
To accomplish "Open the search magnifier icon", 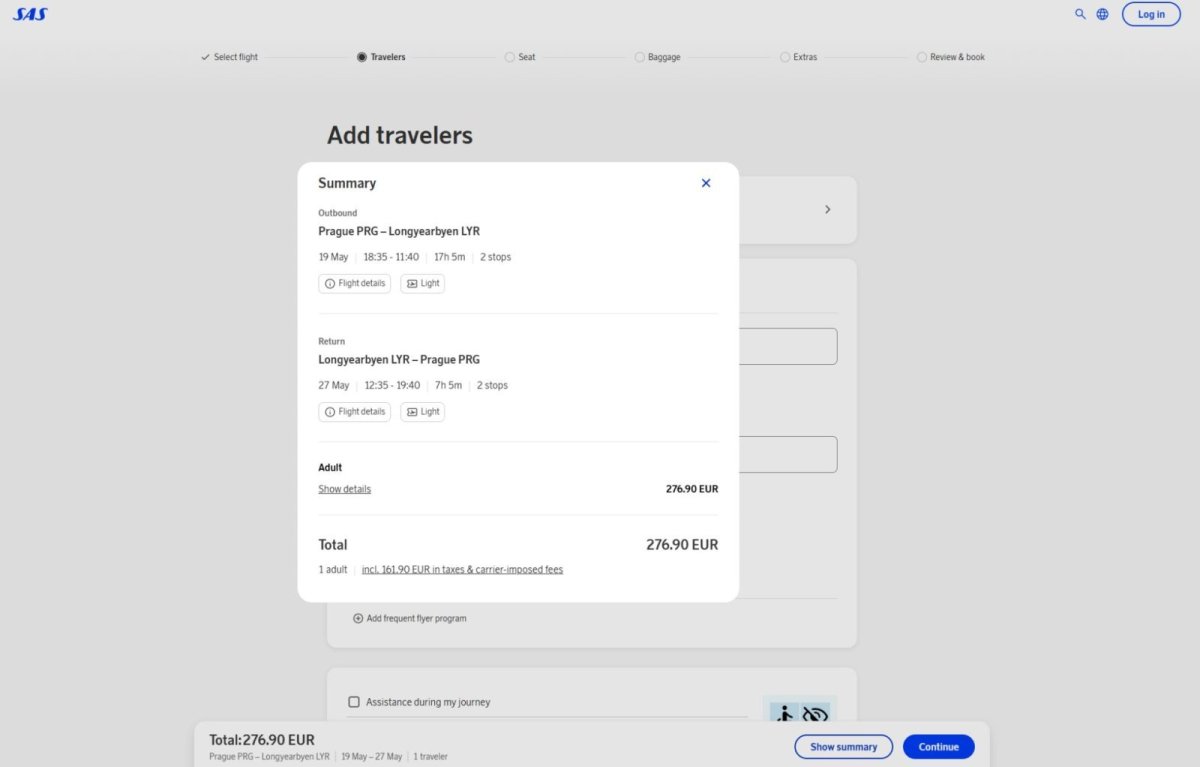I will [1080, 14].
